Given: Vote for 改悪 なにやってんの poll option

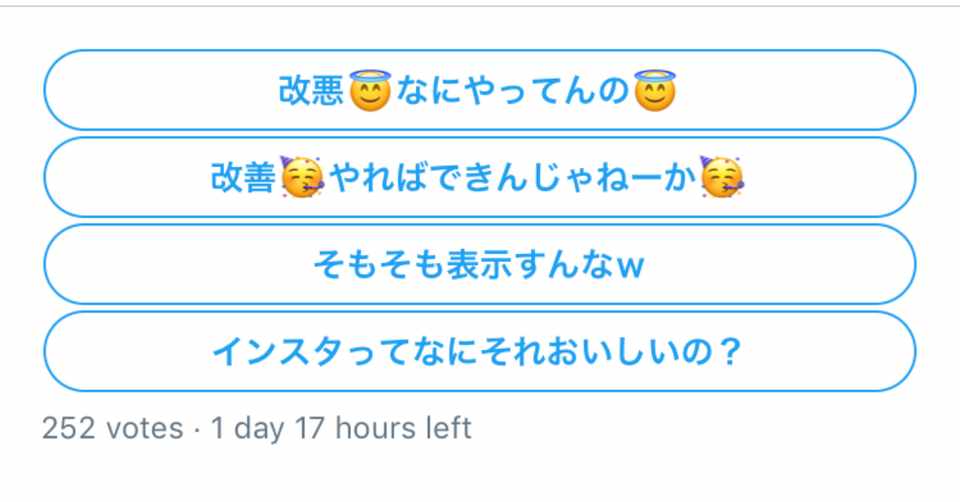Looking at the screenshot, I should [x=479, y=90].
